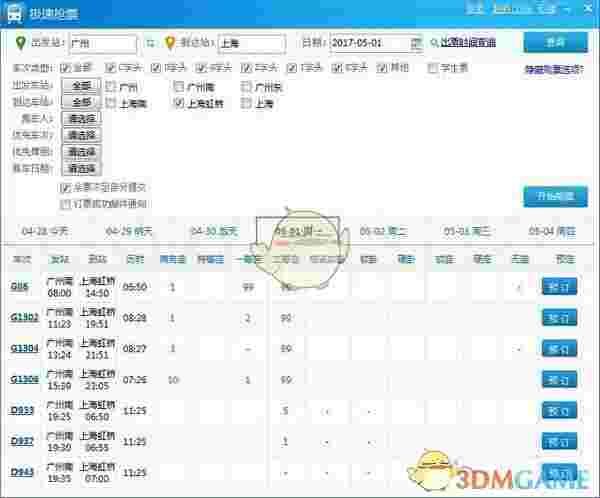Switch to the 04-29 date tab
This screenshot has height=498, width=600.
(129, 231)
